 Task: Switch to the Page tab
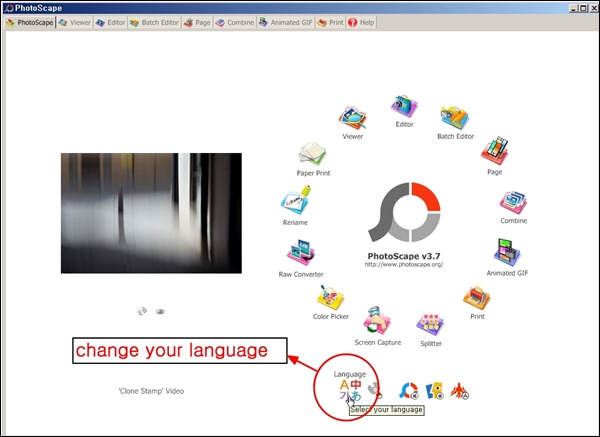point(197,23)
